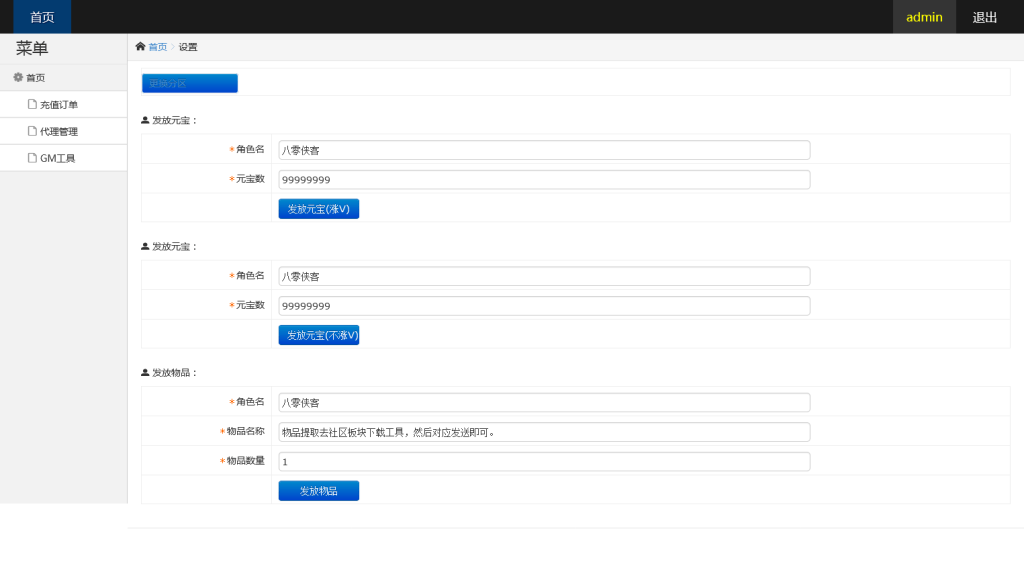Click the file icon next to 充值订单

(x=32, y=104)
